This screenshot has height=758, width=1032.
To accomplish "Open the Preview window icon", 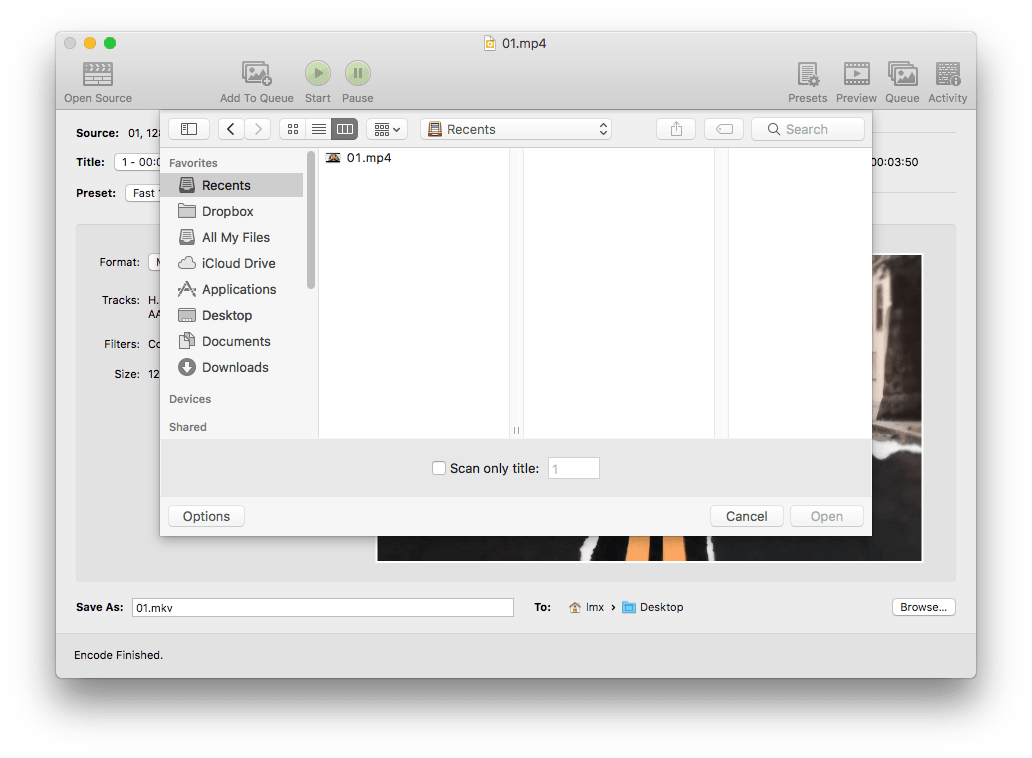I will coord(856,74).
